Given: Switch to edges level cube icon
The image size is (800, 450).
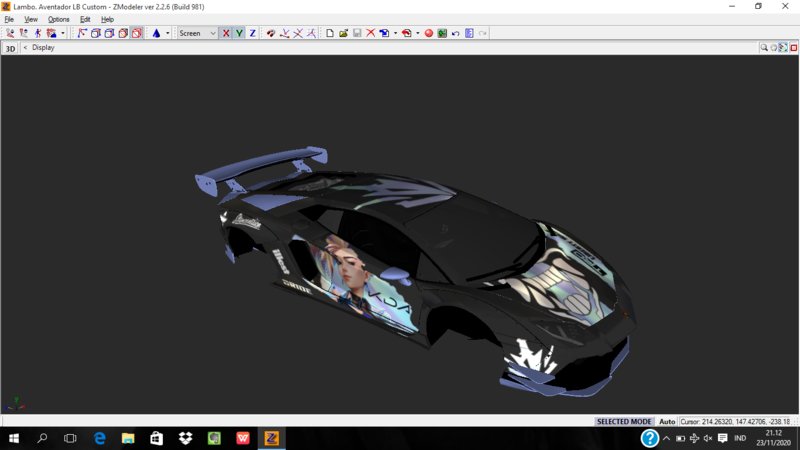Looking at the screenshot, I should click(95, 33).
